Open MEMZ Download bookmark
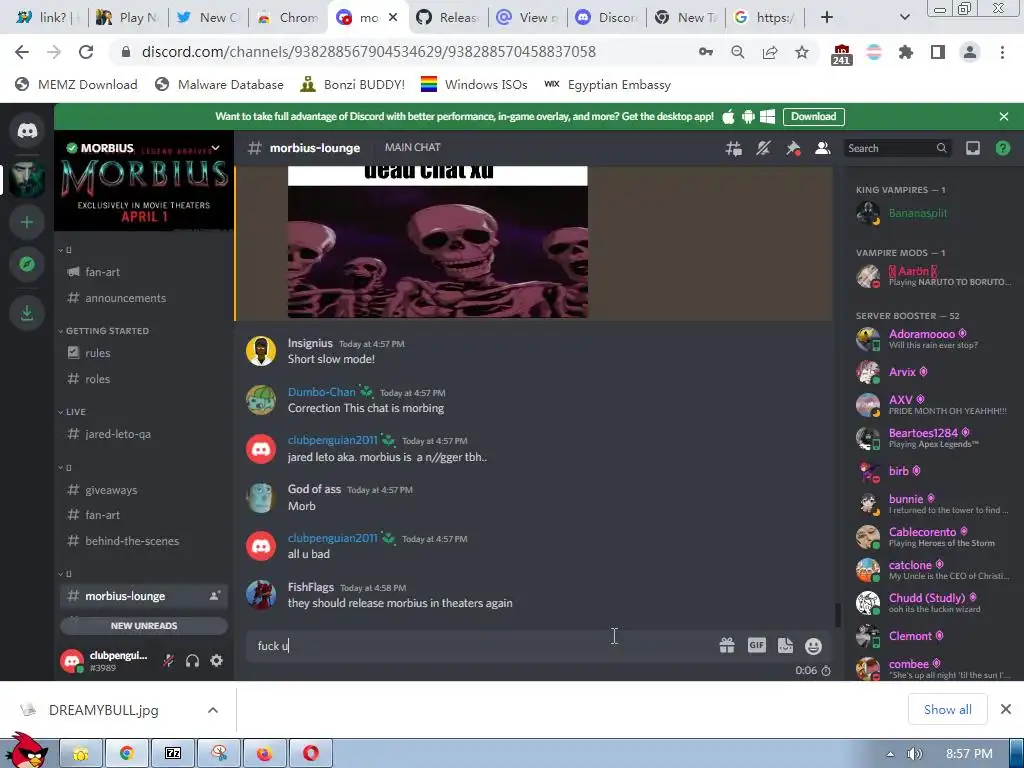Viewport: 1024px width, 768px height. [x=76, y=85]
